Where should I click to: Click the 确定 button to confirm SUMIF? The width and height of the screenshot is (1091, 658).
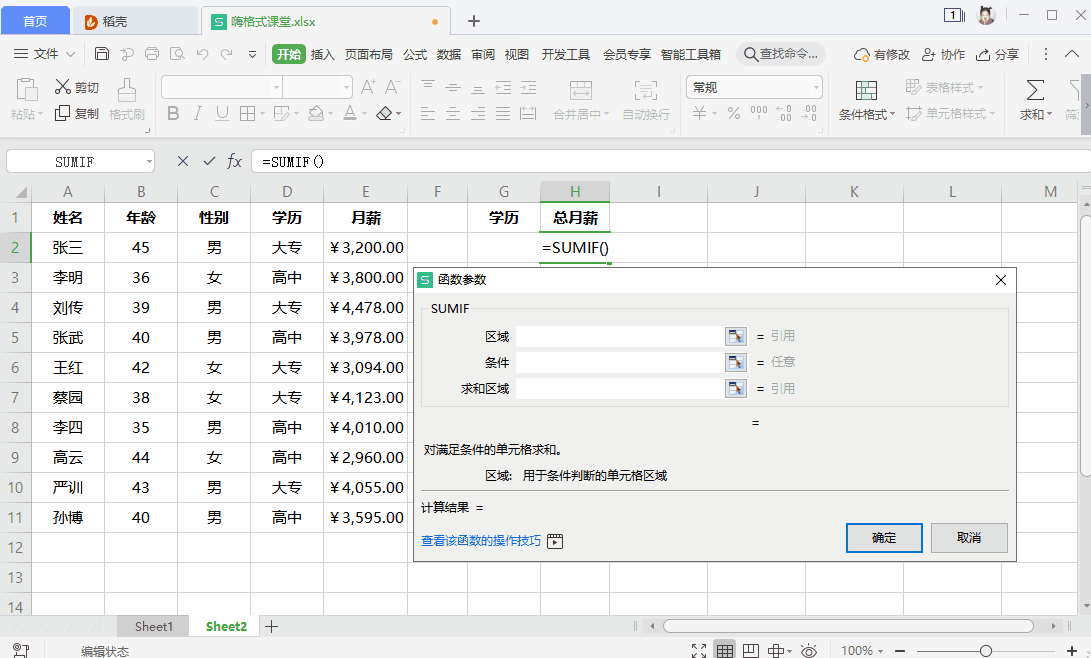tap(883, 538)
